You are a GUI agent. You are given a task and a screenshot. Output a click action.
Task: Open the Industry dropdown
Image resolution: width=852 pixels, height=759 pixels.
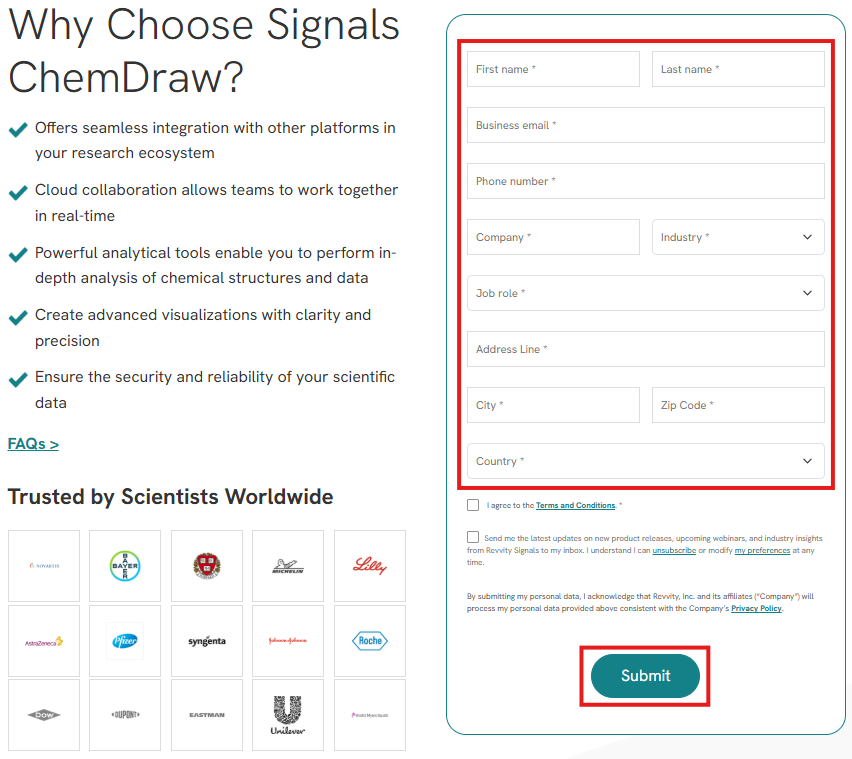(738, 237)
